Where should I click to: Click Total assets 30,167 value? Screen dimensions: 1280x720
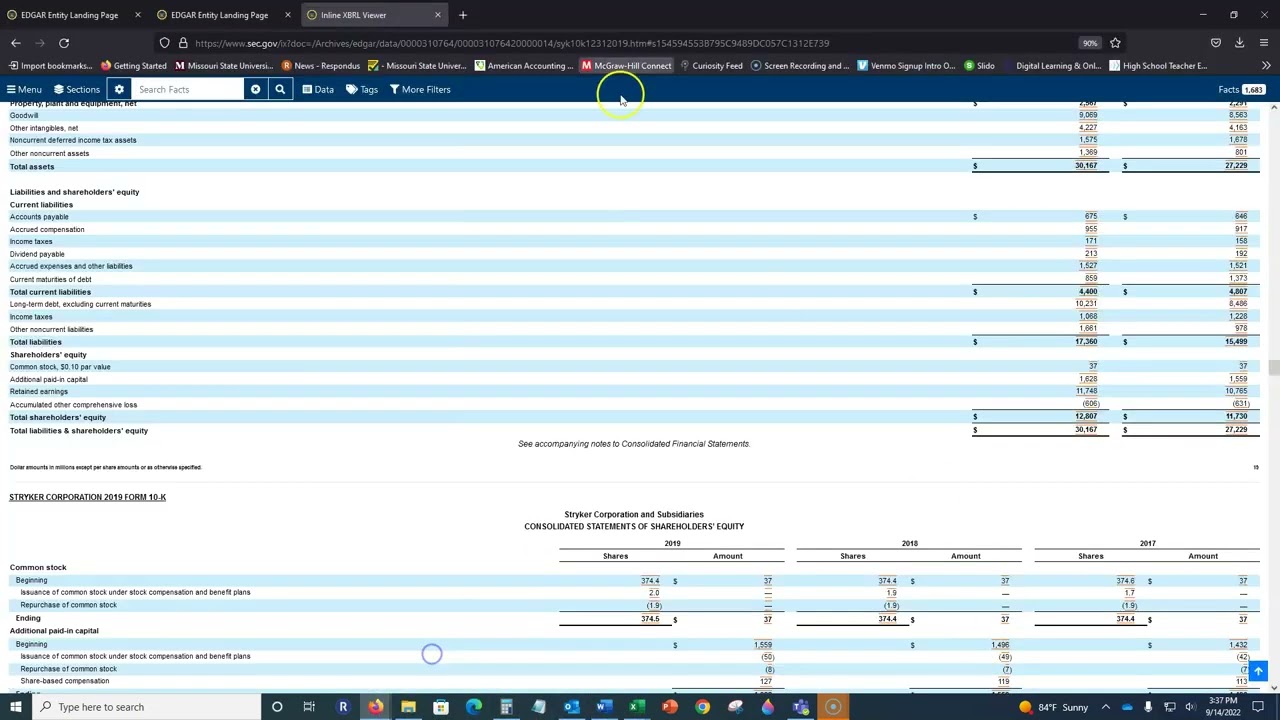tap(1086, 166)
